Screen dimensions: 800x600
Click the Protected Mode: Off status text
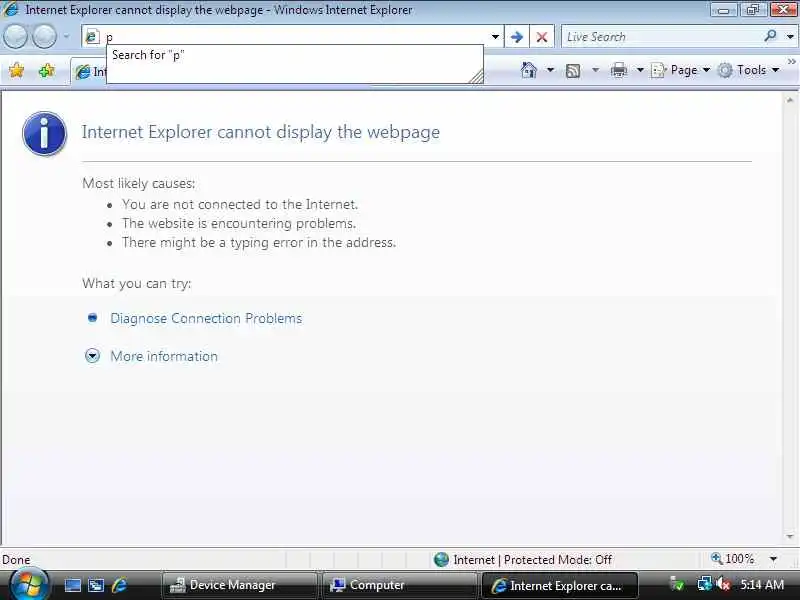click(558, 560)
